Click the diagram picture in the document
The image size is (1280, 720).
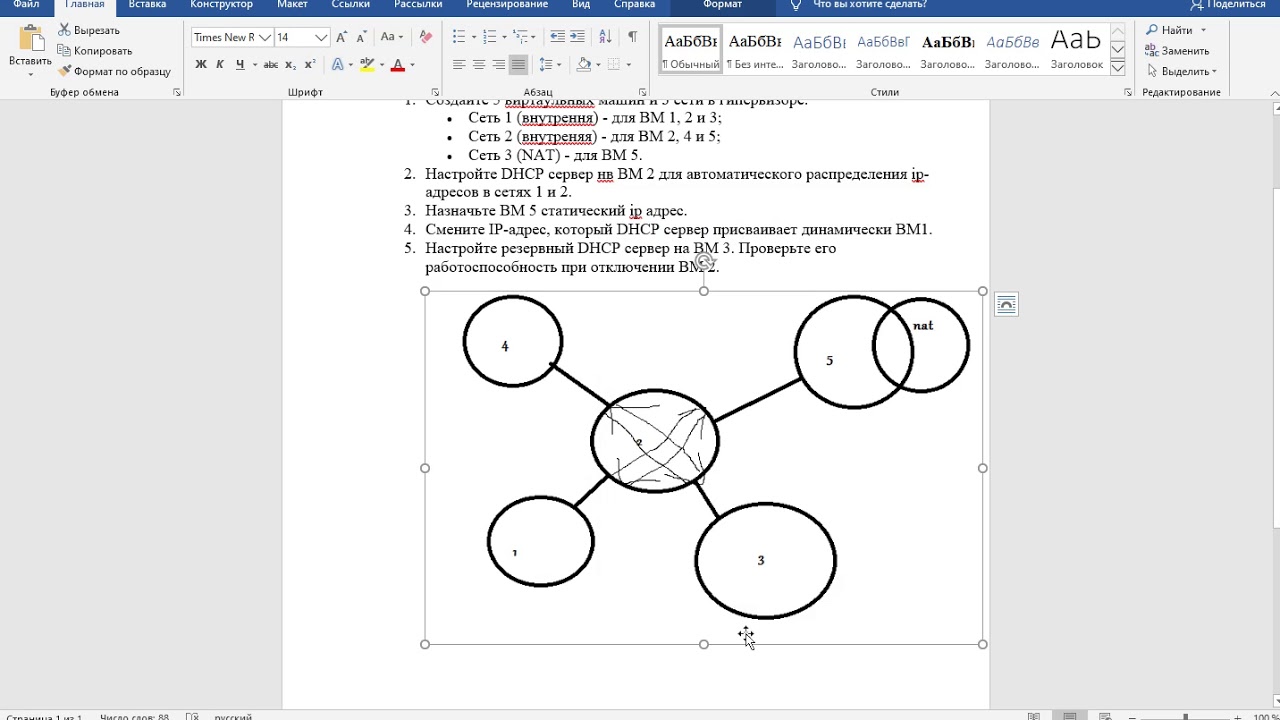[704, 467]
